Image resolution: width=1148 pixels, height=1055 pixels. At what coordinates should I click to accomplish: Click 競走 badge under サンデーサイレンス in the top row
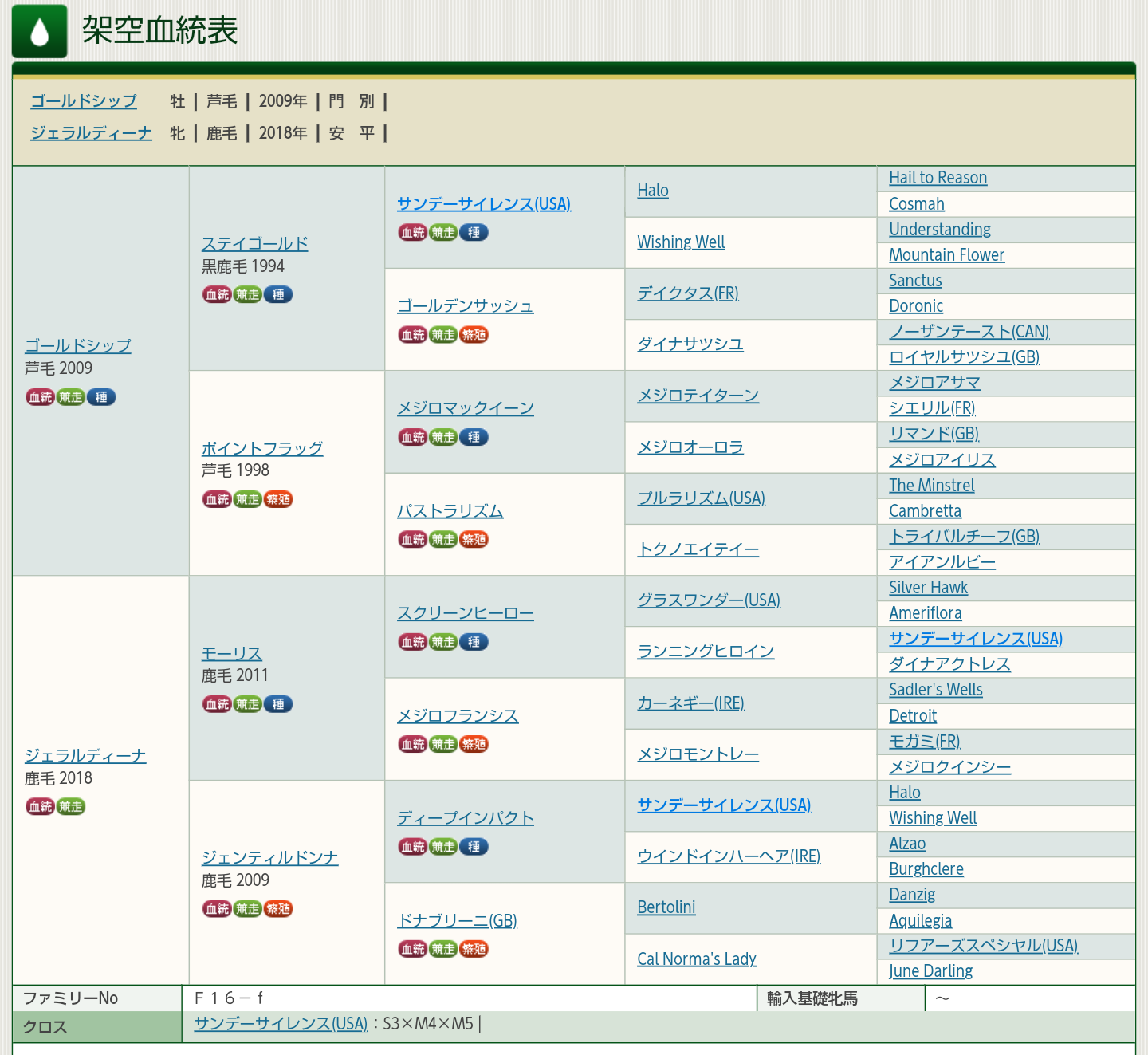(443, 233)
